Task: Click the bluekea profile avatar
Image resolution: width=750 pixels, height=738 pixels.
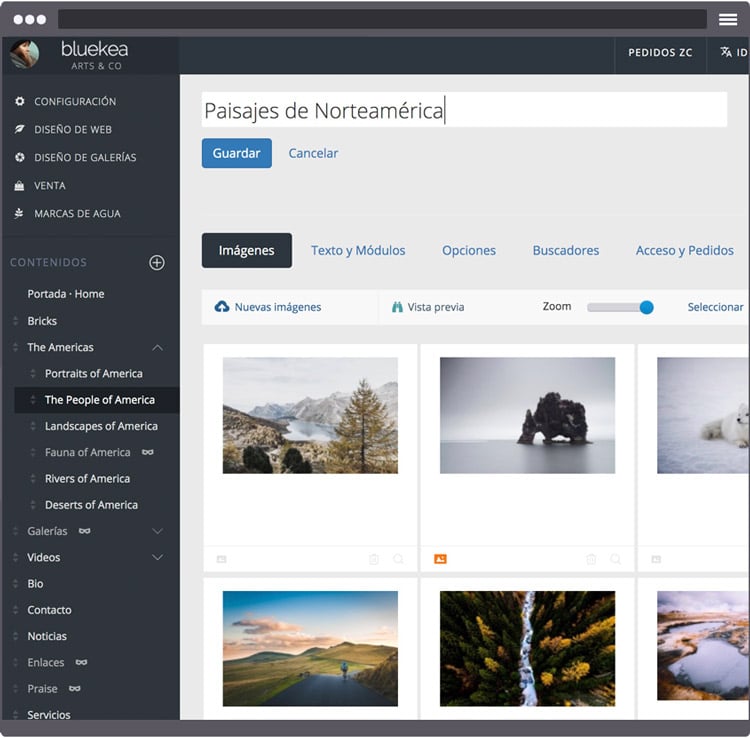Action: (24, 54)
